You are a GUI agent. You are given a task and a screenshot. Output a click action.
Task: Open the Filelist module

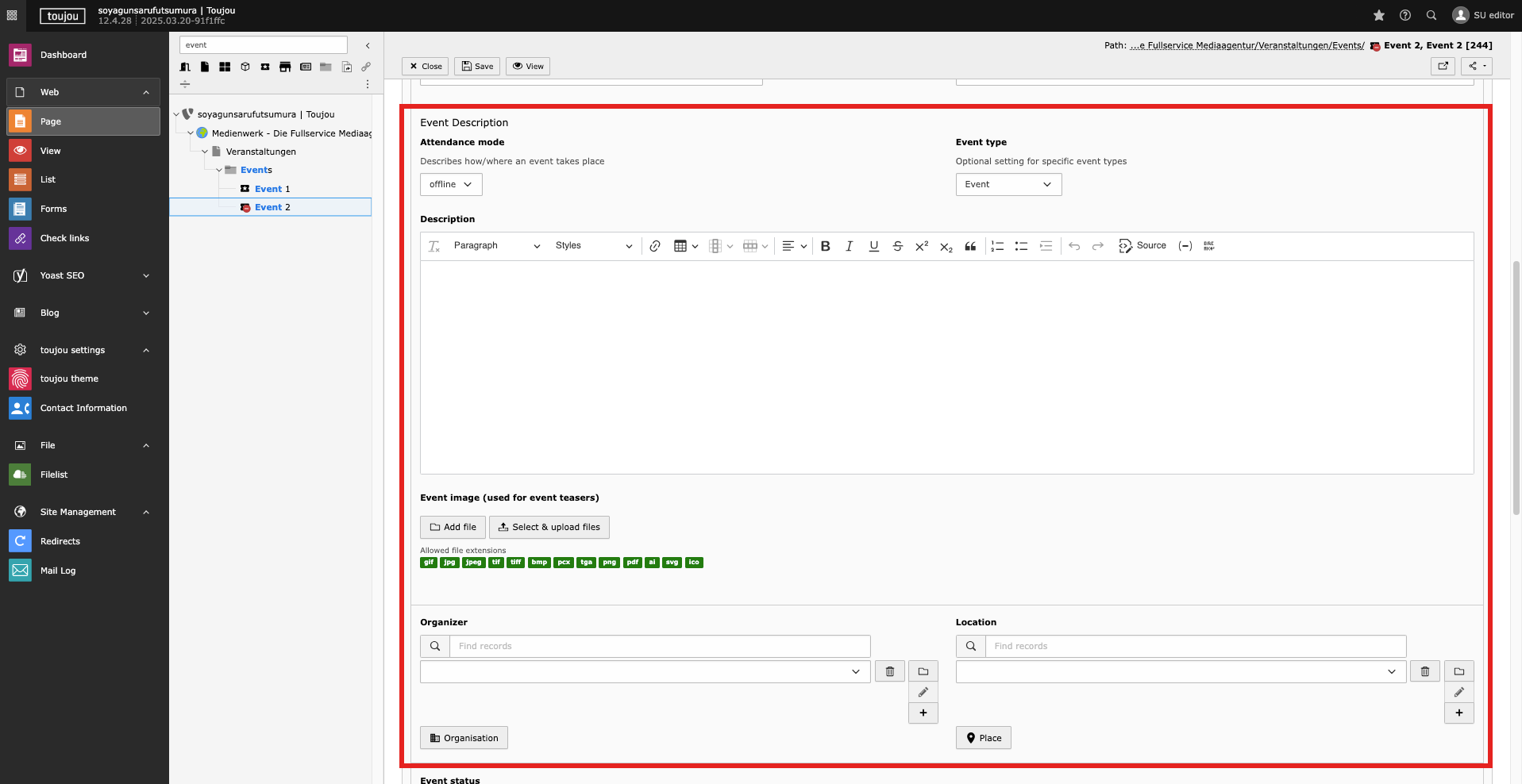coord(54,475)
